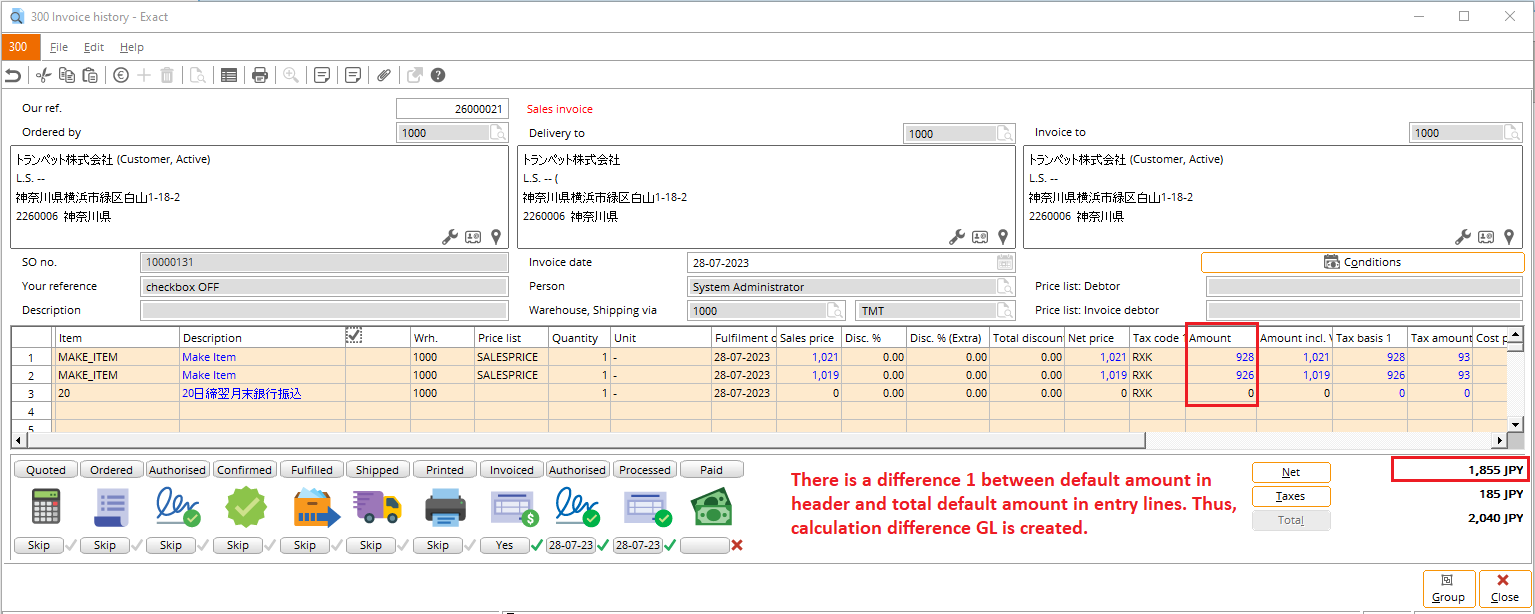Click the red X mark beside Paid
The image size is (1535, 614).
pyautogui.click(x=737, y=546)
